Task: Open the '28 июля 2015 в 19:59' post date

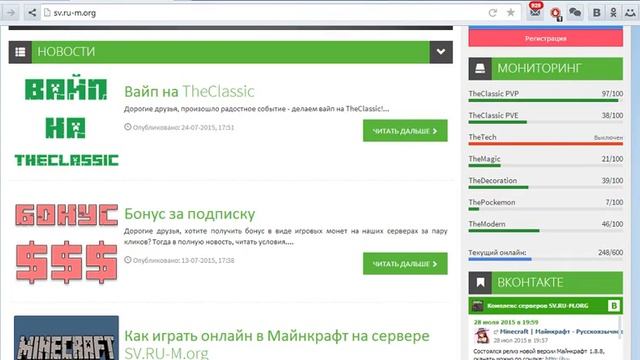Action: click(506, 322)
